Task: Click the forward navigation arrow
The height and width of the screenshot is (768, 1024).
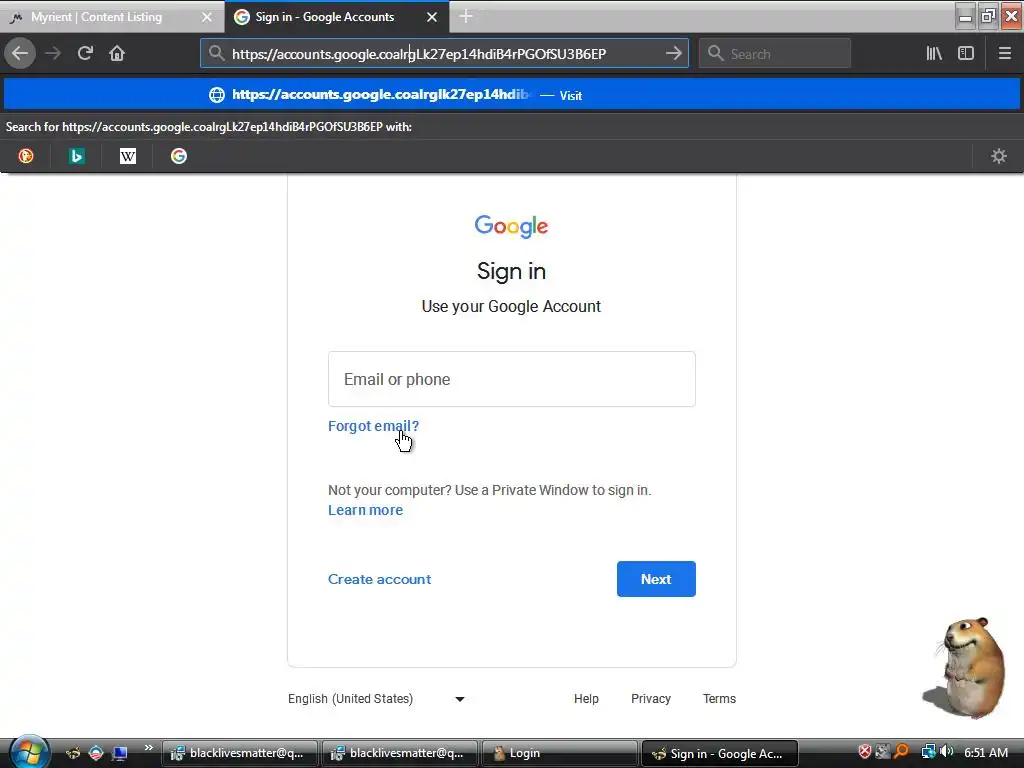Action: pyautogui.click(x=53, y=54)
